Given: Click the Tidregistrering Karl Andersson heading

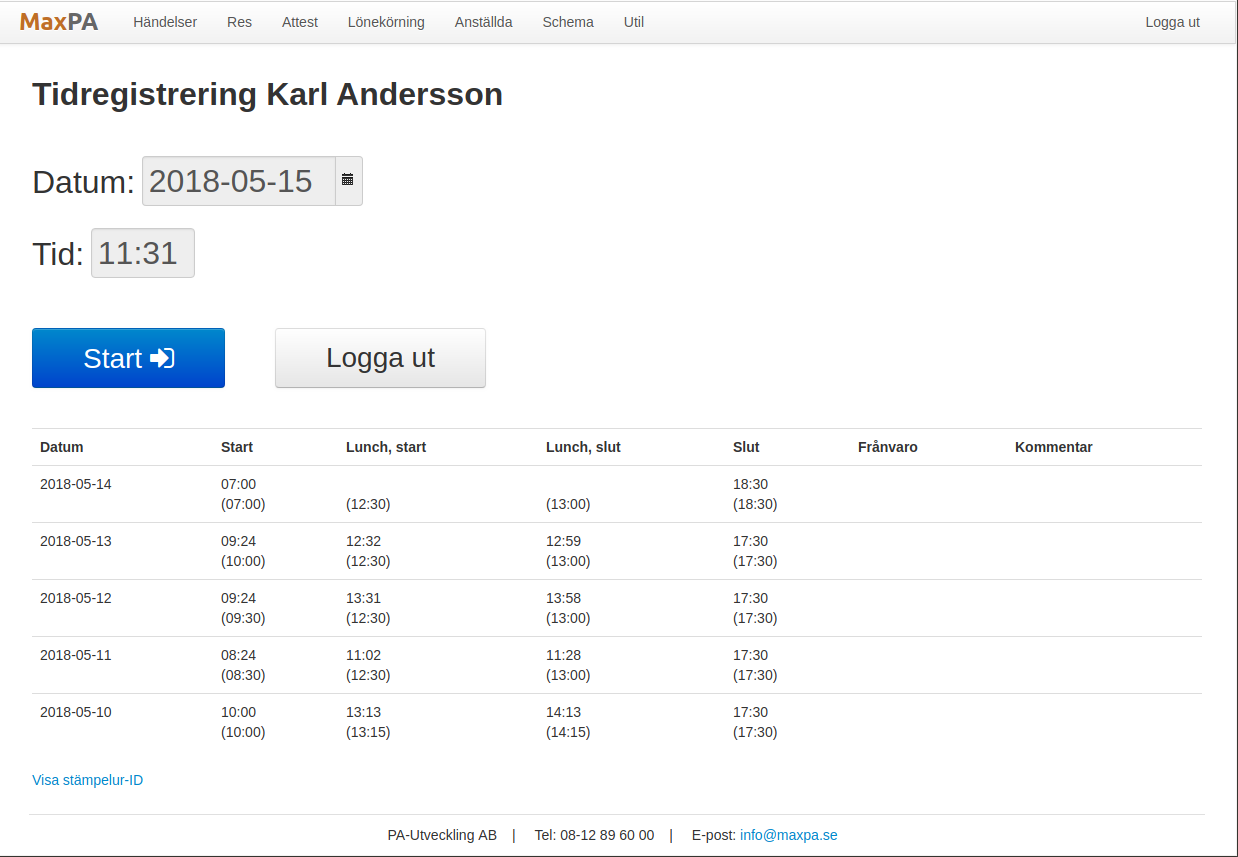Looking at the screenshot, I should (267, 94).
